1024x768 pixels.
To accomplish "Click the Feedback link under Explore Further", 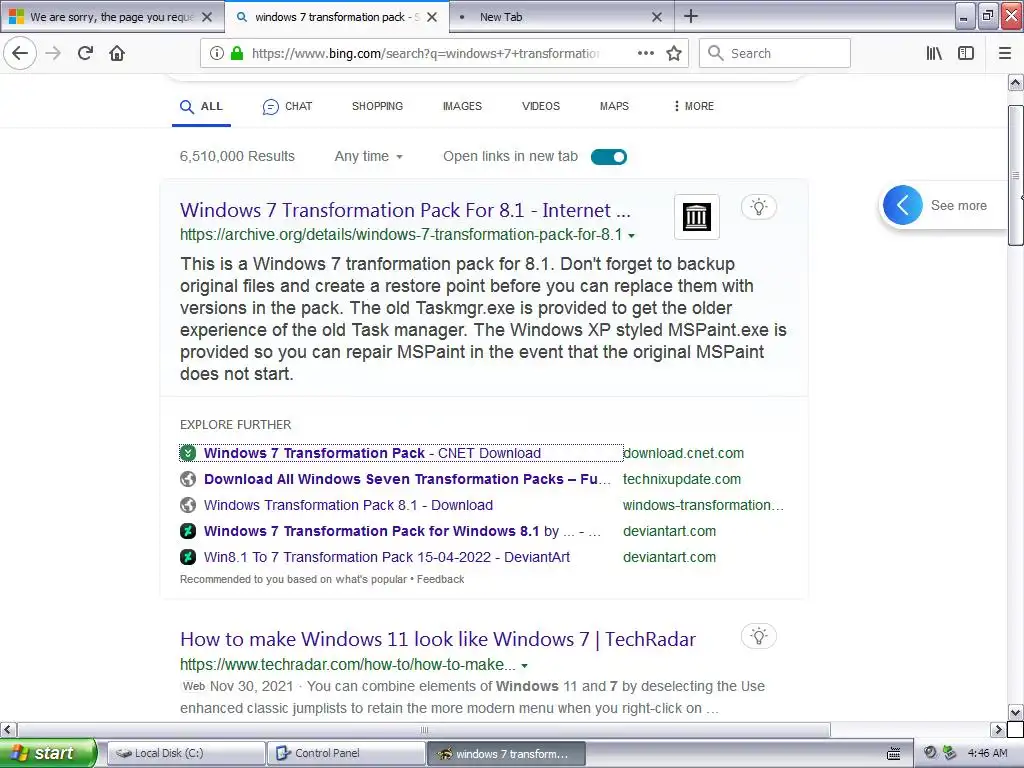I will pyautogui.click(x=440, y=579).
